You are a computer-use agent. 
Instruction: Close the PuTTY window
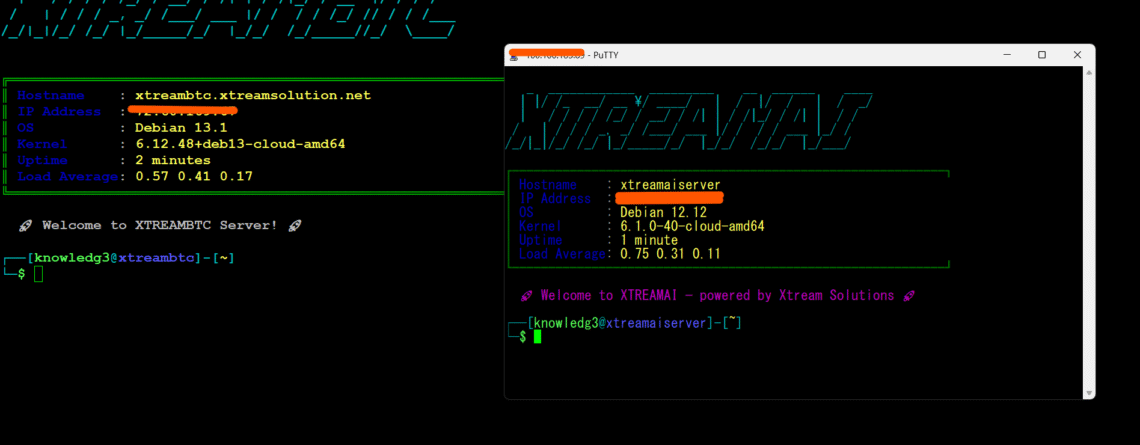point(1075,55)
